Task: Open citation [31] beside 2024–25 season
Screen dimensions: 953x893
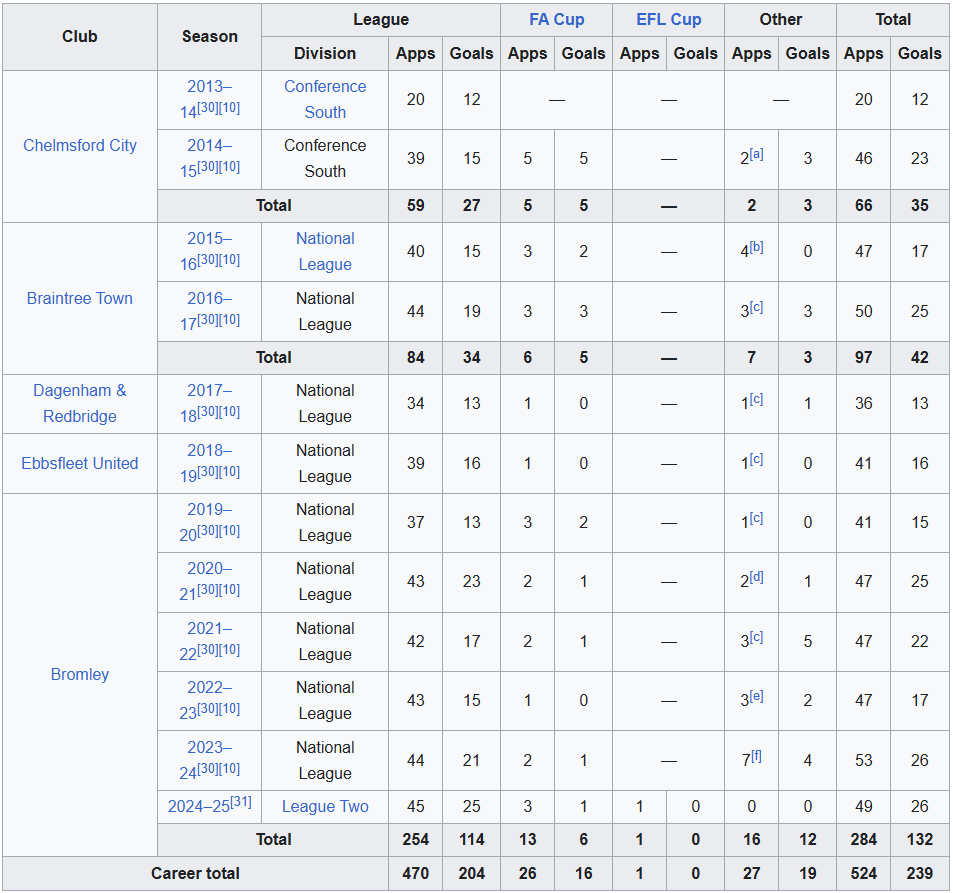Action: 241,802
